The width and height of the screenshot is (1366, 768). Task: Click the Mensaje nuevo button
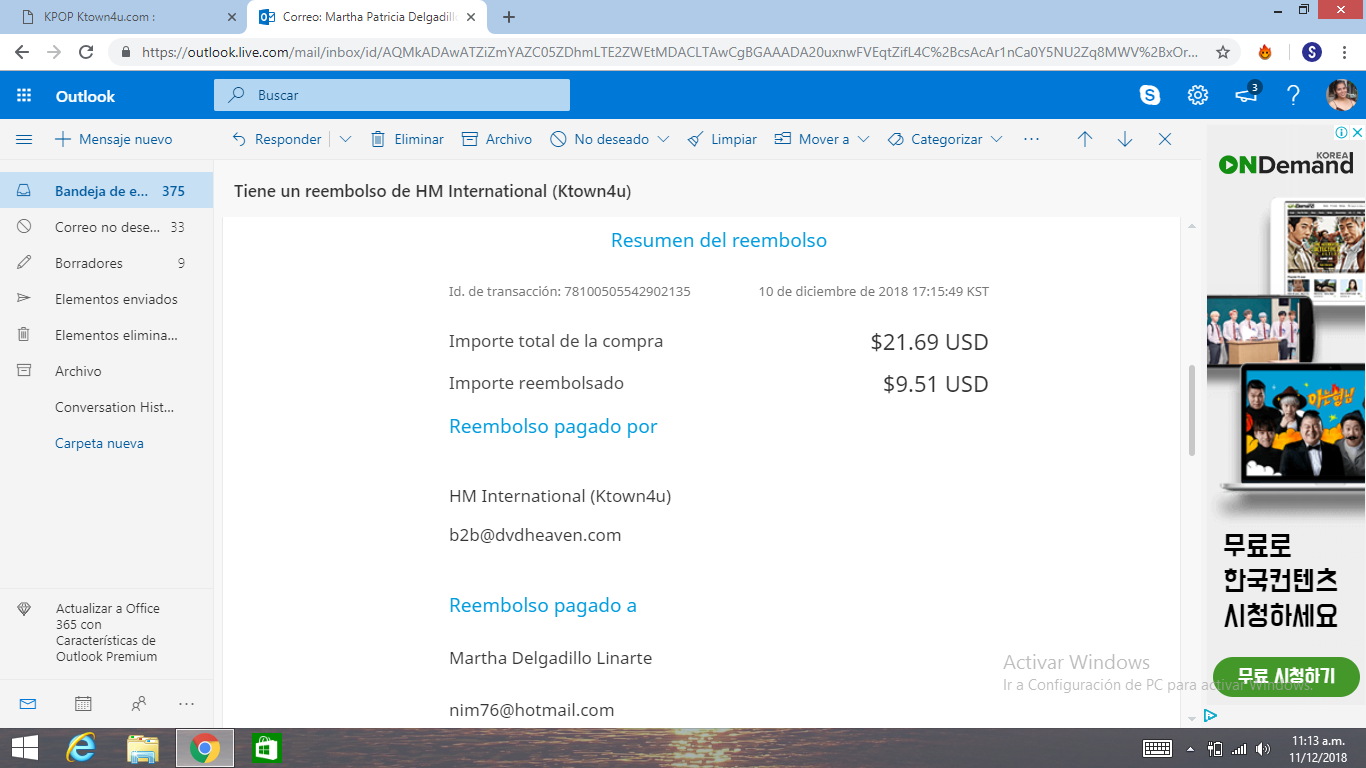click(113, 140)
